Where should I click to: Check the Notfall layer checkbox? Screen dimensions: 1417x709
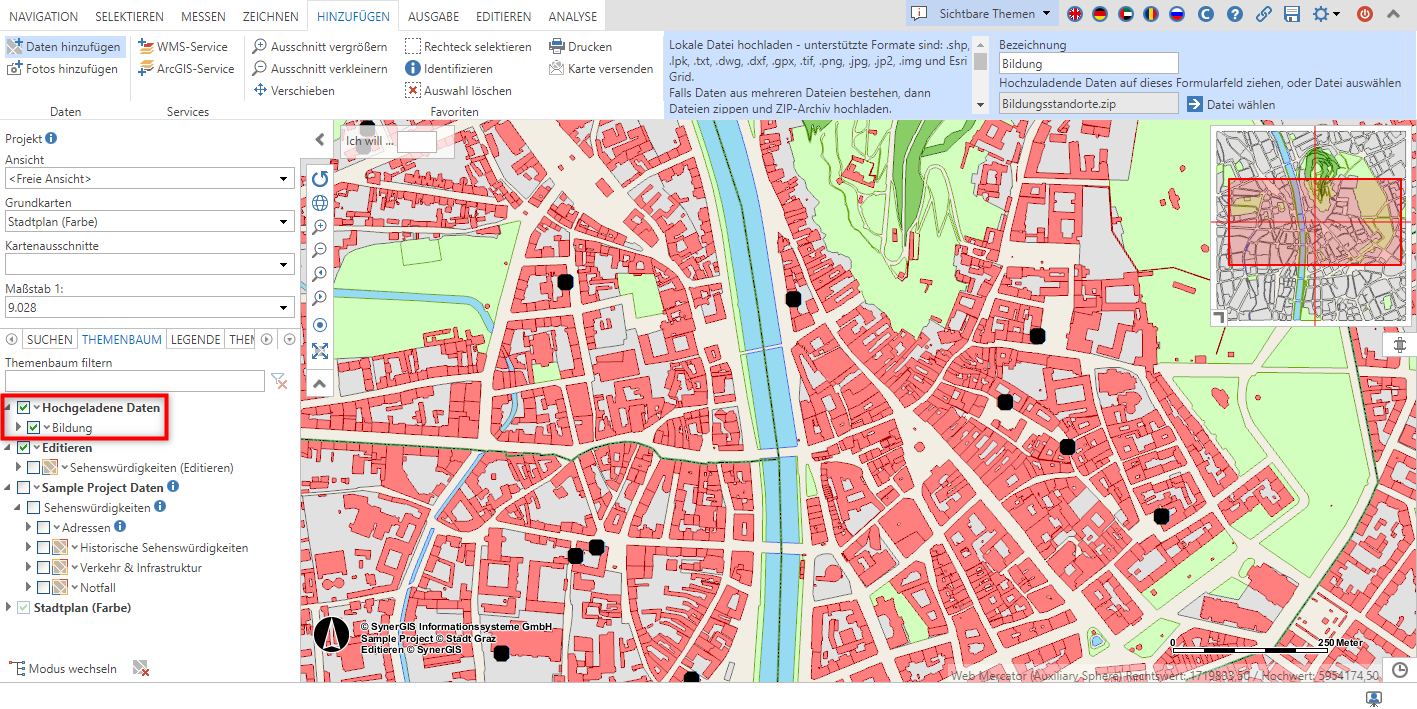pos(44,588)
